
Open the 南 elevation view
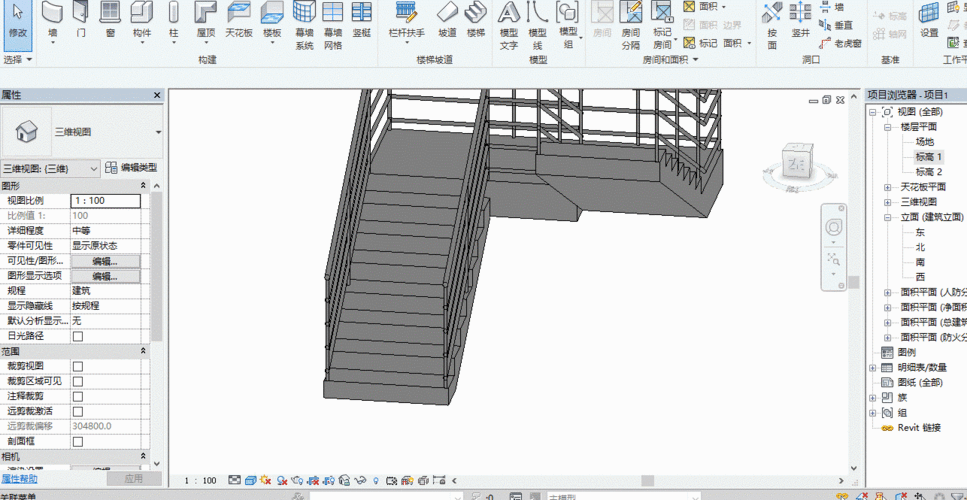tap(920, 262)
